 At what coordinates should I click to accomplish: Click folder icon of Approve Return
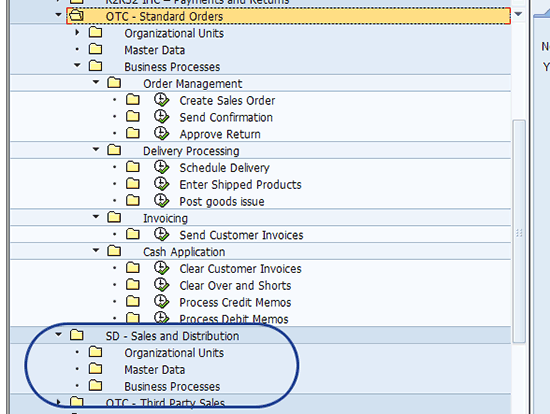(133, 133)
